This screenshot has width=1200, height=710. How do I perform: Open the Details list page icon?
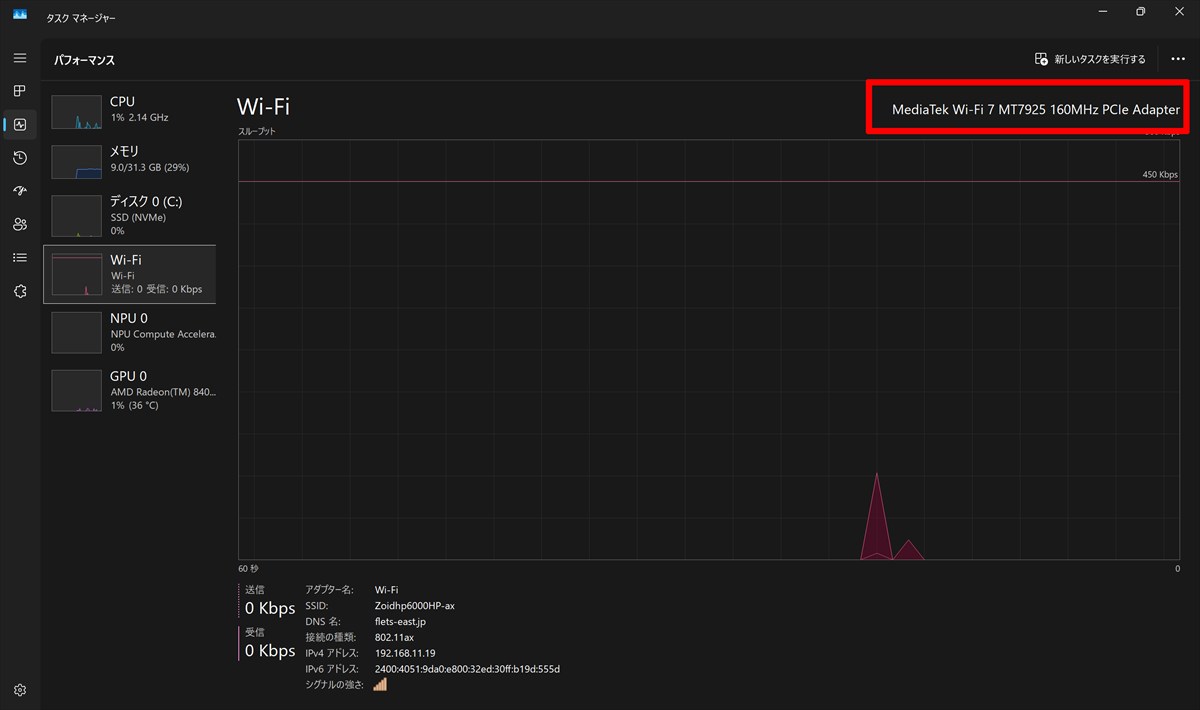tap(20, 258)
